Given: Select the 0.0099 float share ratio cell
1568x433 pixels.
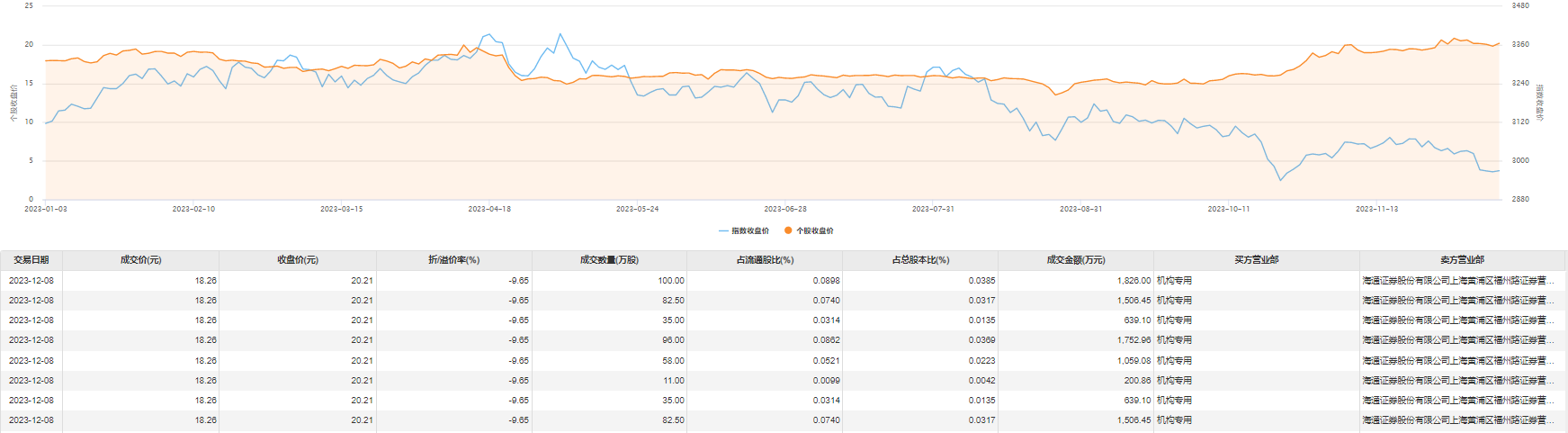Looking at the screenshot, I should [x=826, y=381].
